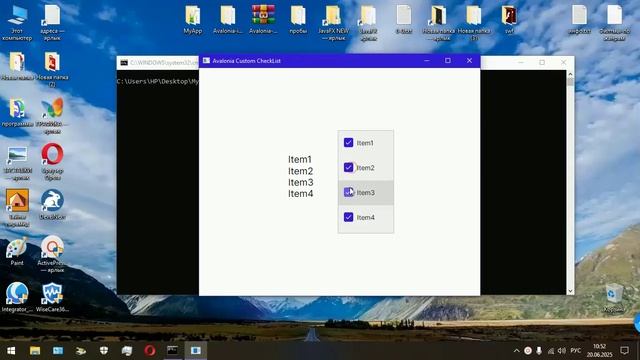Switch to command prompt taskbar button
640x360 pixels.
(173, 351)
